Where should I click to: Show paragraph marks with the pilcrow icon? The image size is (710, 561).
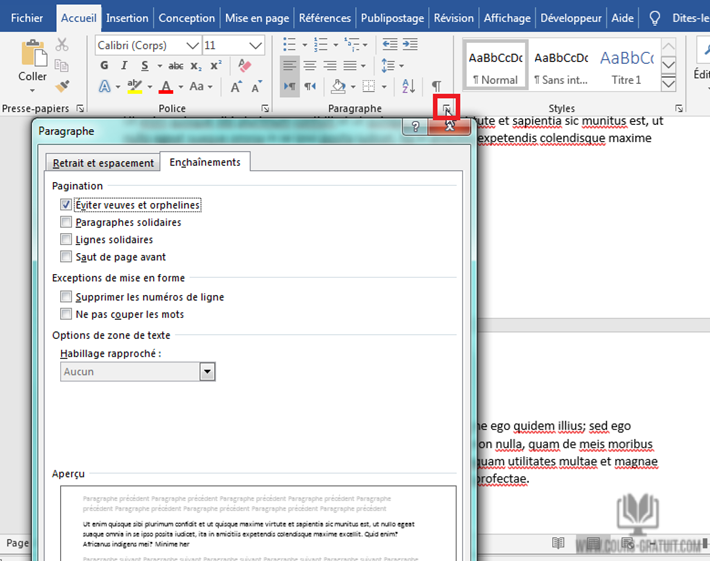coord(436,87)
